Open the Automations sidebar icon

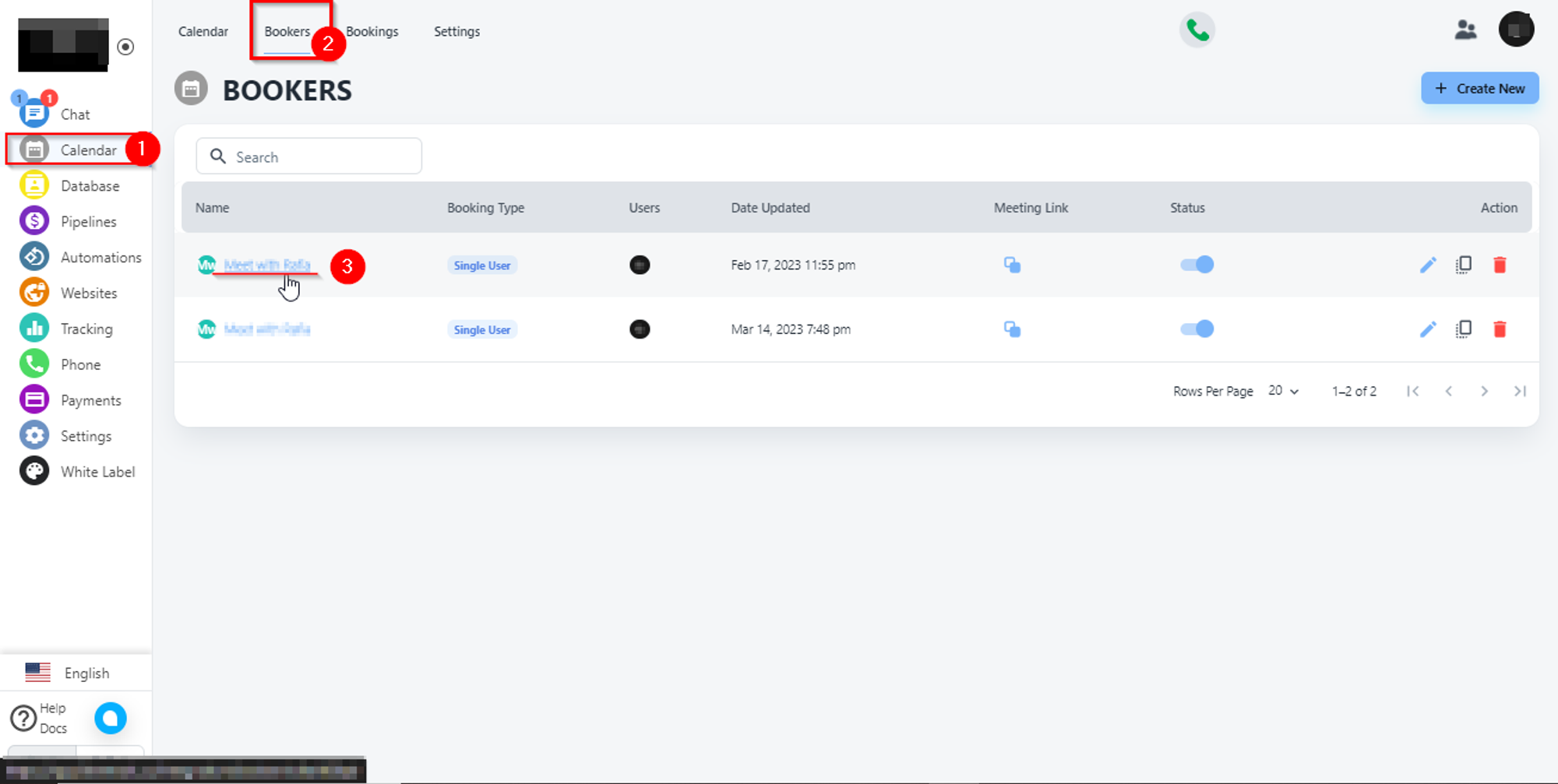coord(34,257)
